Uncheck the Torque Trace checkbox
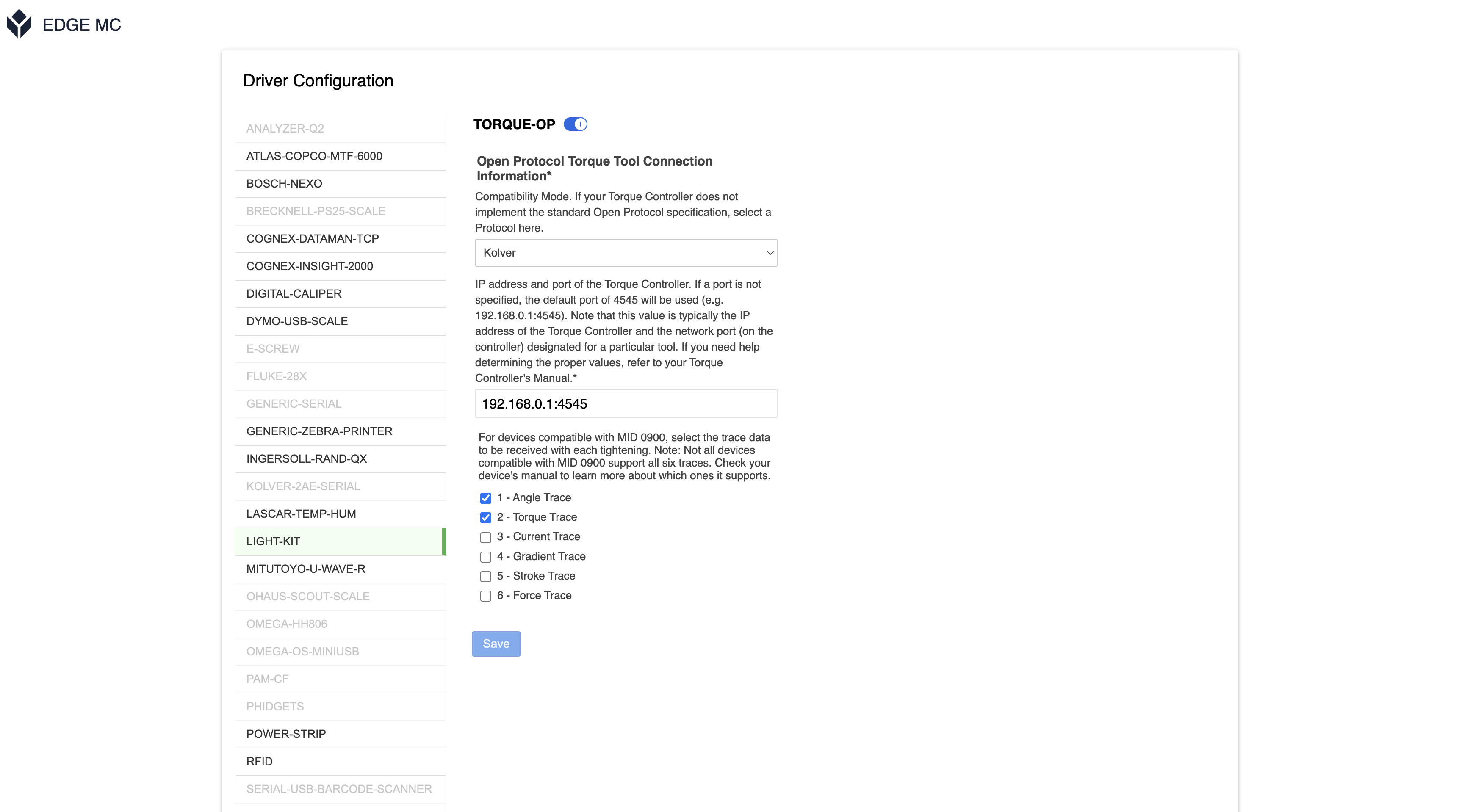1462x812 pixels. tap(485, 517)
